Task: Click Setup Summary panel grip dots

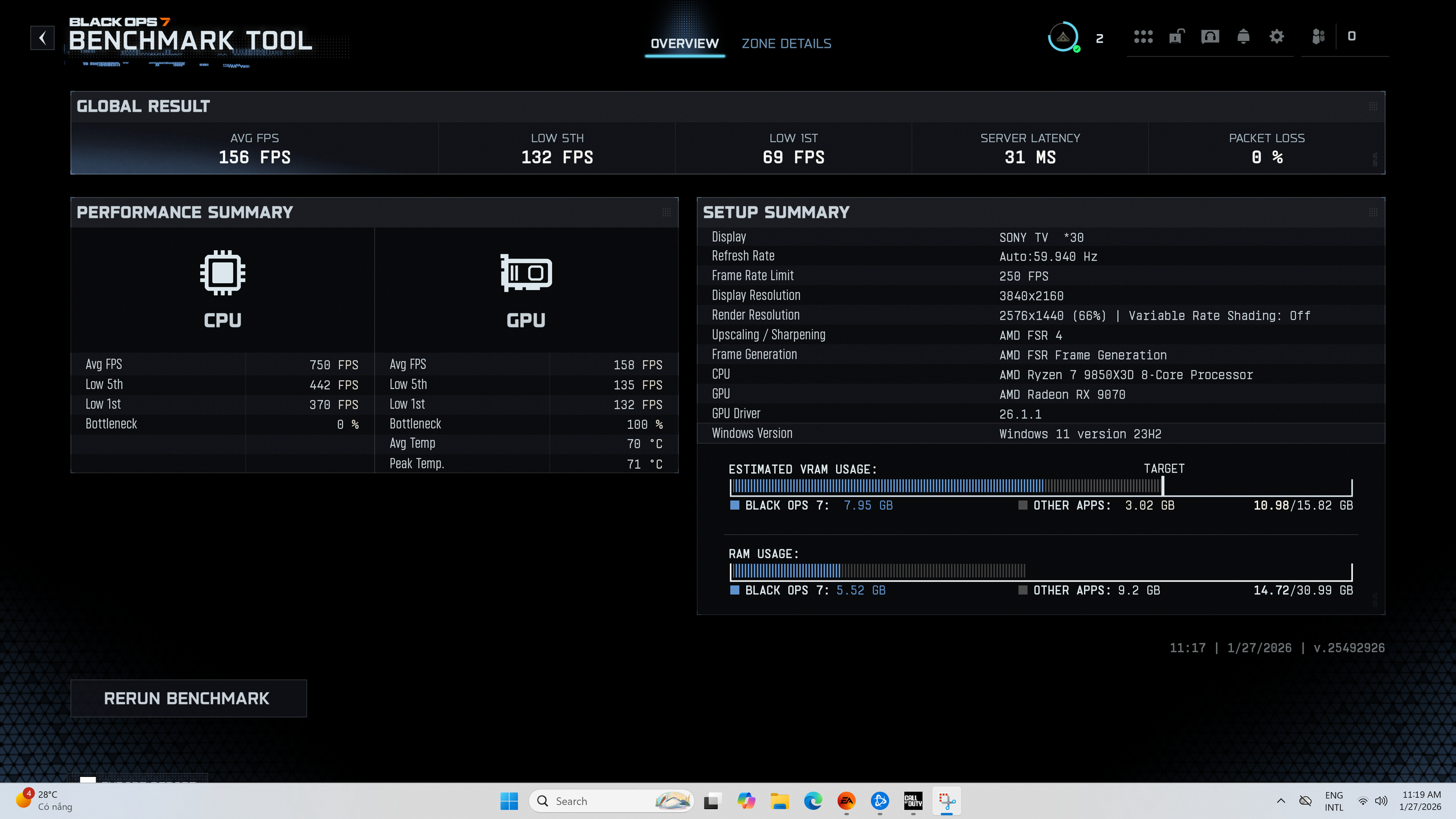Action: pyautogui.click(x=1373, y=213)
